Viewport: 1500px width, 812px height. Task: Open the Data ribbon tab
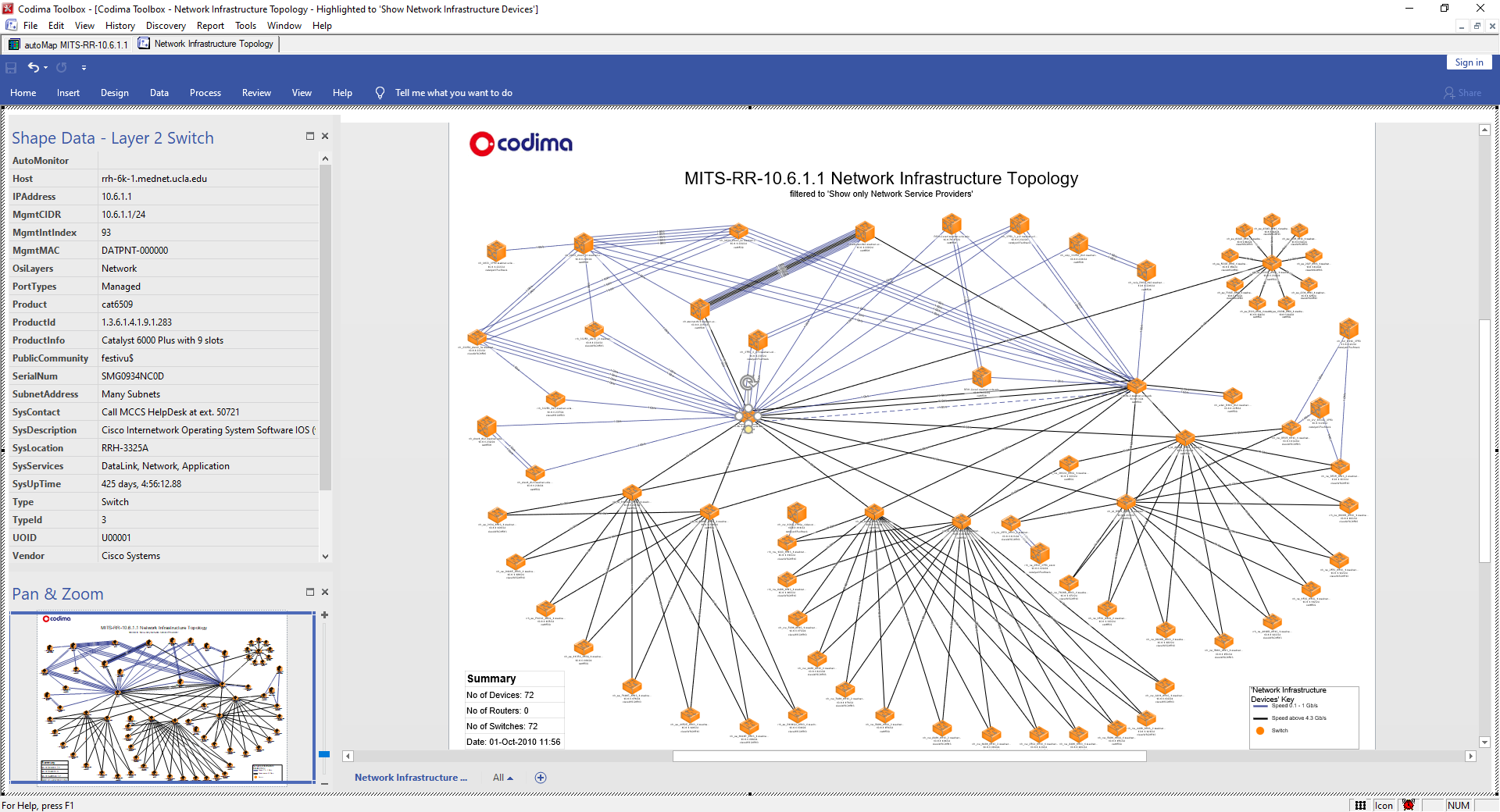coord(159,93)
